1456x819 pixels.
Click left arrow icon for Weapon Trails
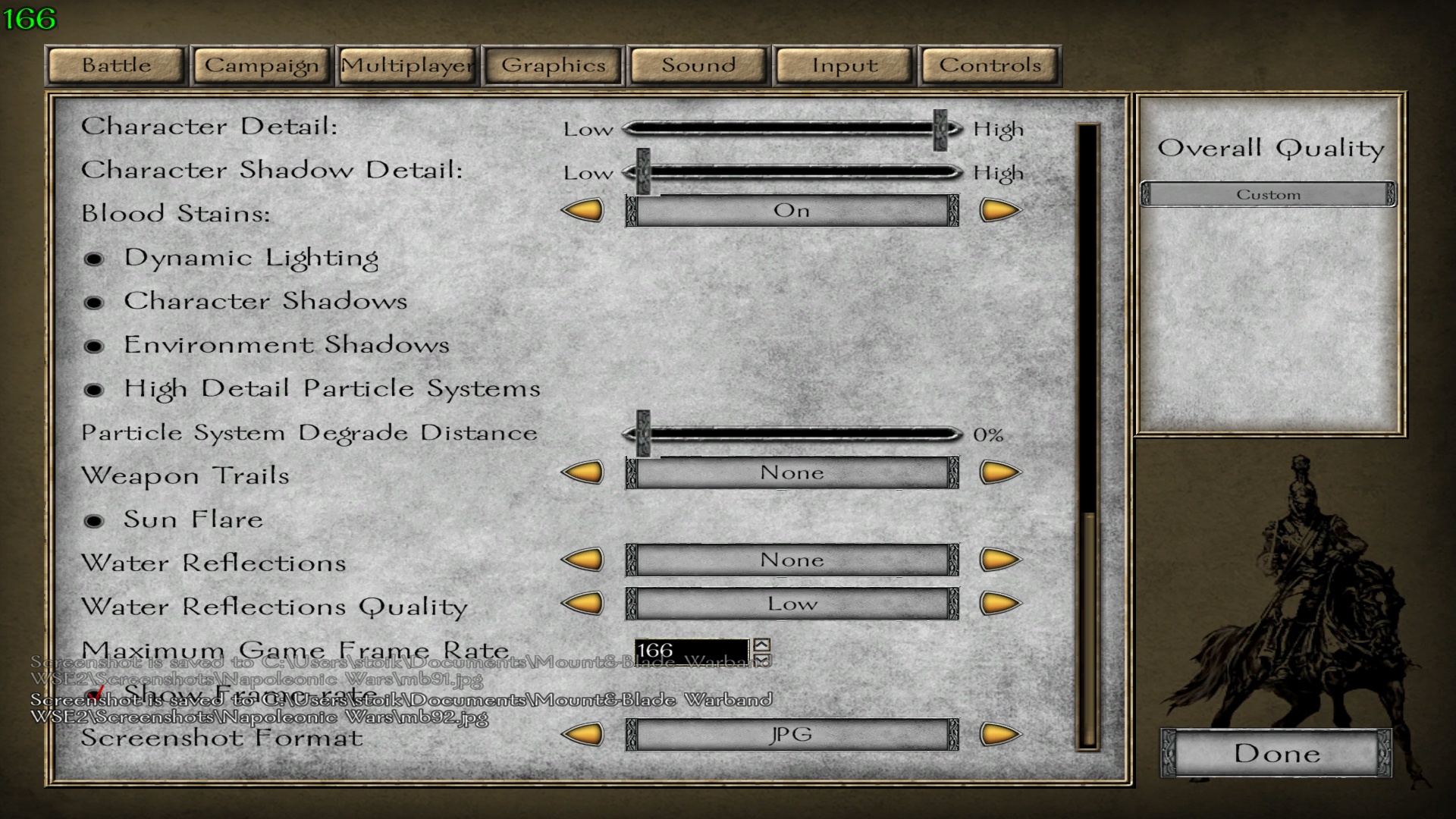[583, 472]
